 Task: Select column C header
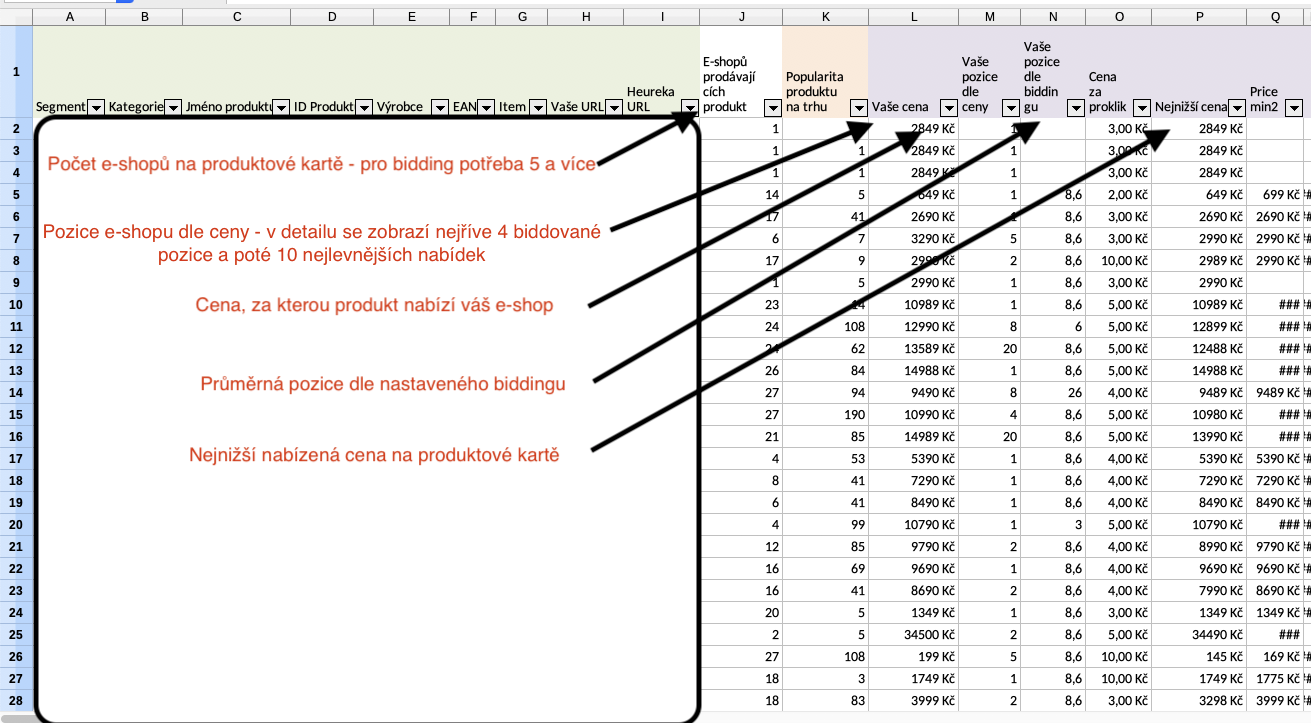(x=236, y=17)
